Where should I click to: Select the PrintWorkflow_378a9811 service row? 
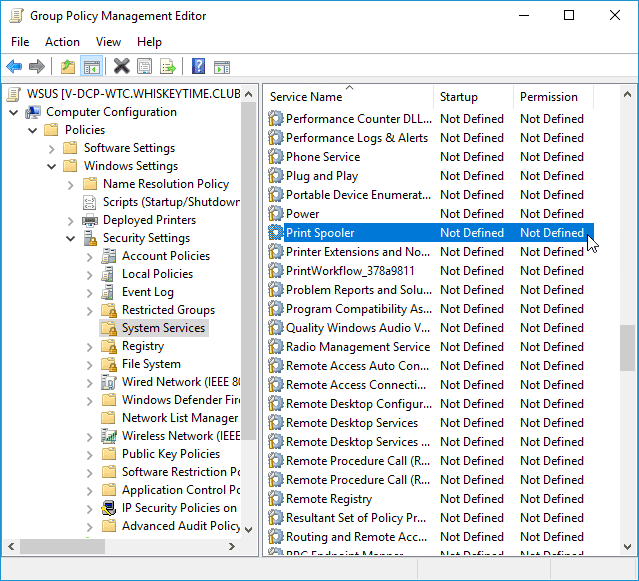point(430,271)
